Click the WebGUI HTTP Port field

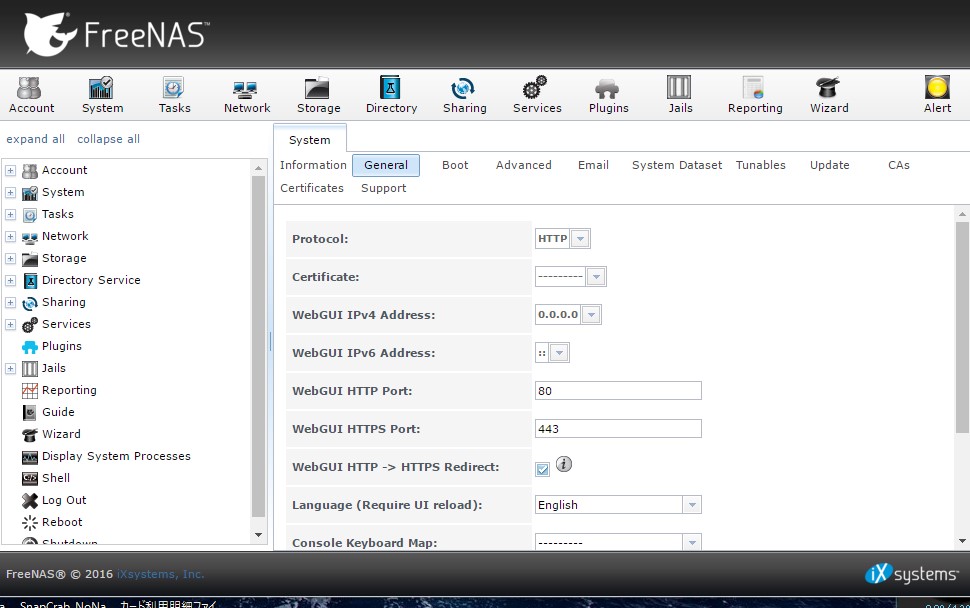[618, 391]
